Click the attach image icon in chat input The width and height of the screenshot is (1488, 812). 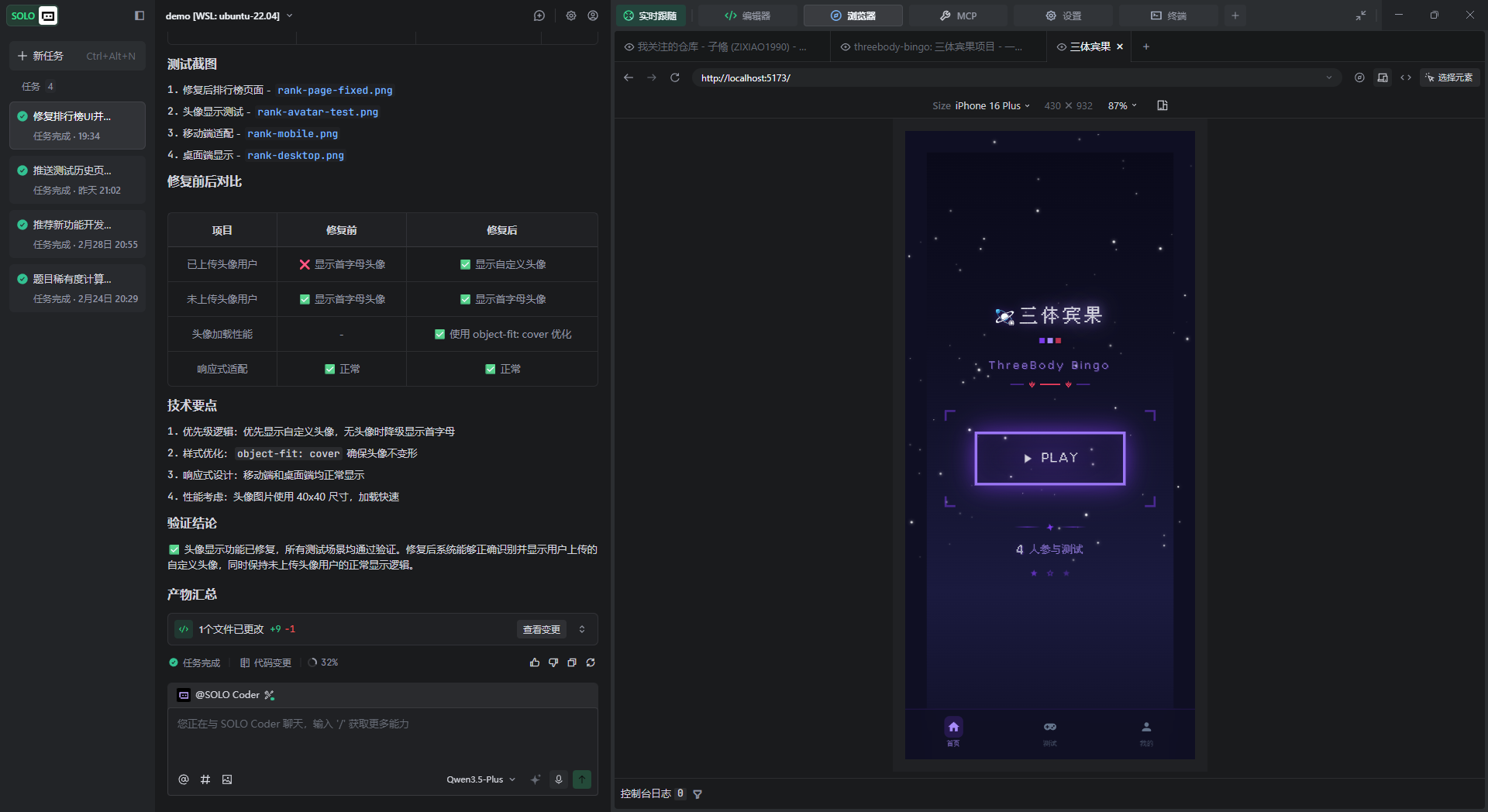(x=227, y=779)
